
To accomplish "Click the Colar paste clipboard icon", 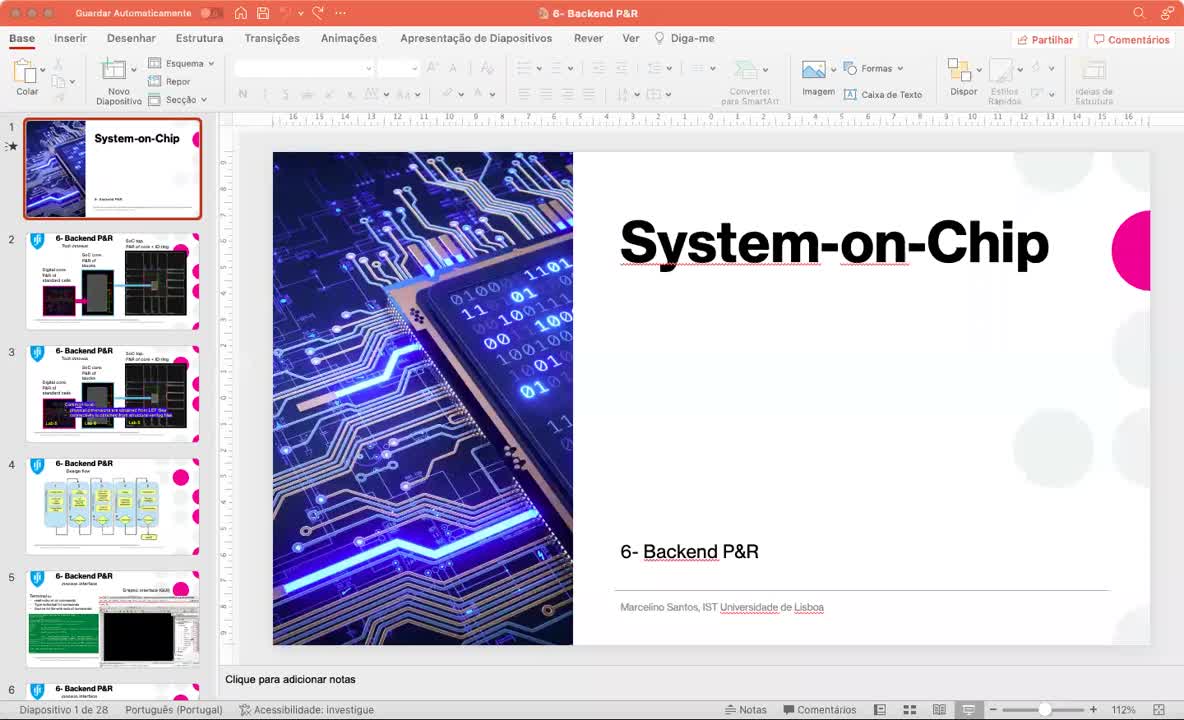I will 25,72.
